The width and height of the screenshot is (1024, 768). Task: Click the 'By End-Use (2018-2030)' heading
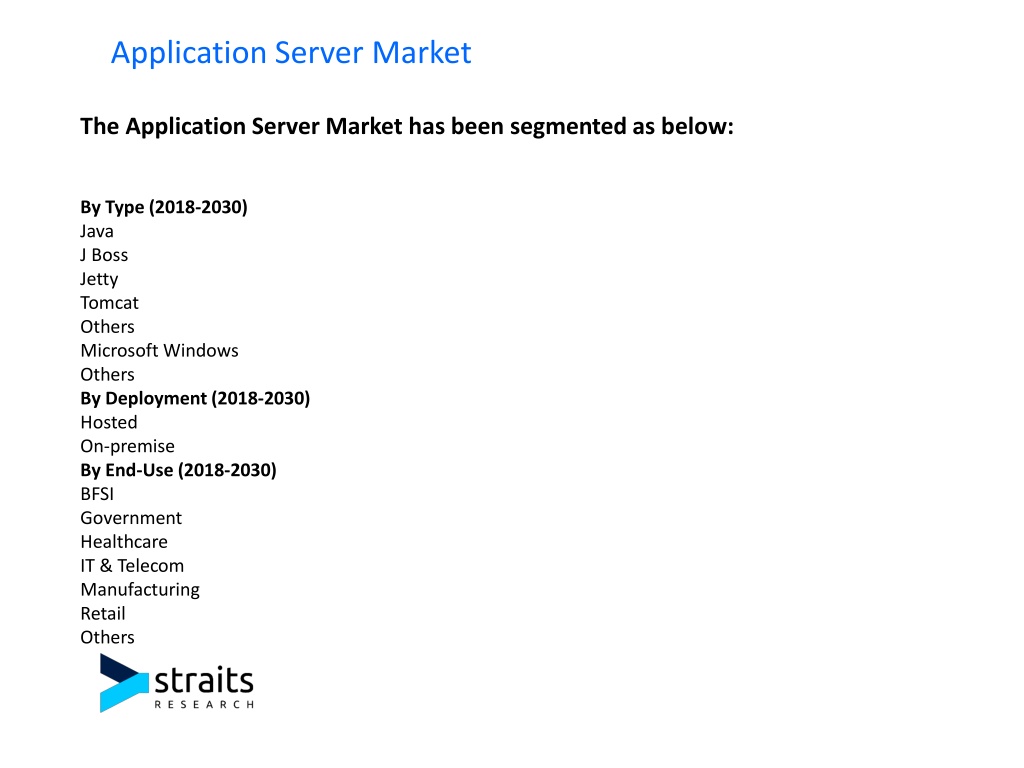[x=178, y=470]
